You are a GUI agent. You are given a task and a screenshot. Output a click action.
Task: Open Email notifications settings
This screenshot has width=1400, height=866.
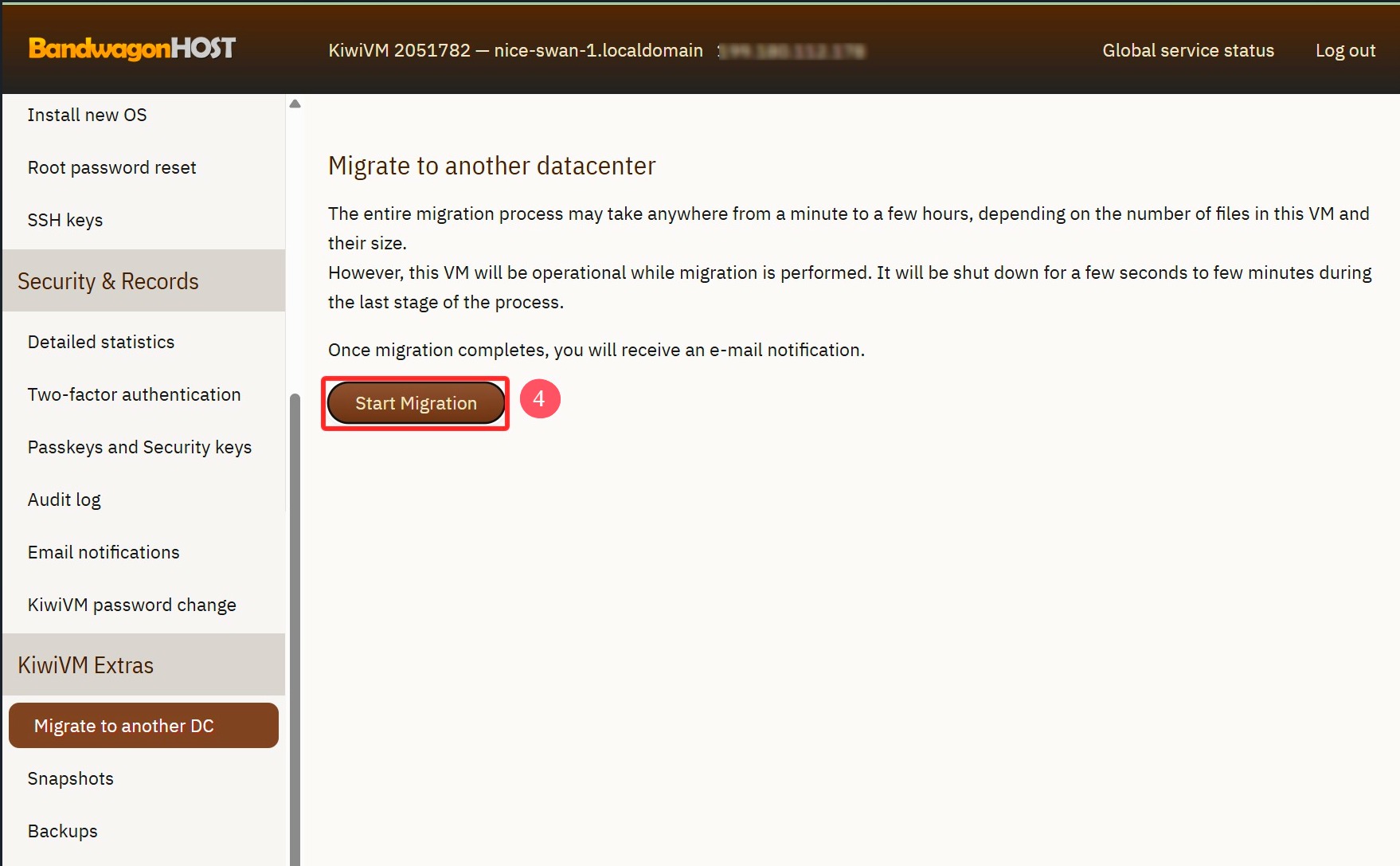point(104,552)
